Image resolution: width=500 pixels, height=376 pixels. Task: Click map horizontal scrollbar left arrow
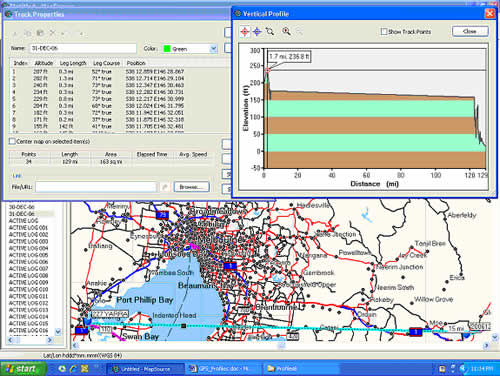coord(75,346)
